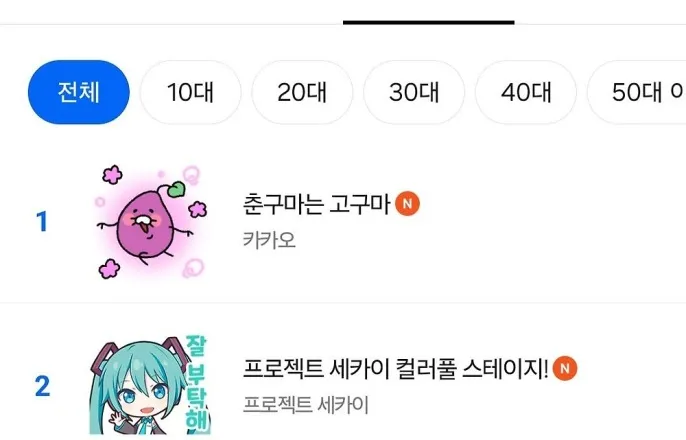Image resolution: width=686 pixels, height=440 pixels.
Task: Open the 프로젝트 세카이 creator label
Action: [x=306, y=405]
